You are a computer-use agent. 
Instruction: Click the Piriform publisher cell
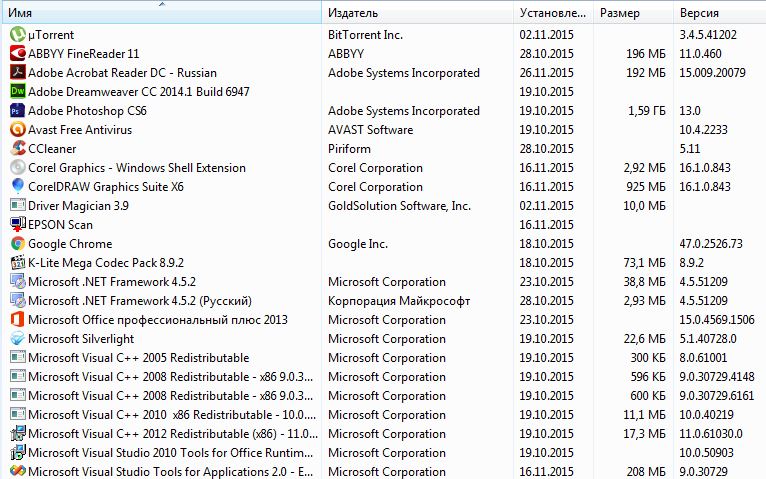click(349, 148)
